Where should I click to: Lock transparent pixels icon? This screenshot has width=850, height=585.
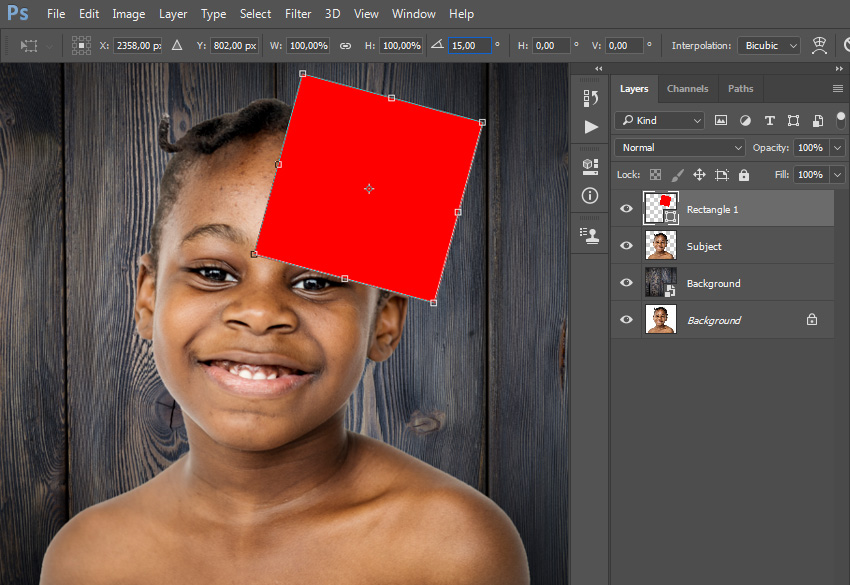click(x=655, y=175)
